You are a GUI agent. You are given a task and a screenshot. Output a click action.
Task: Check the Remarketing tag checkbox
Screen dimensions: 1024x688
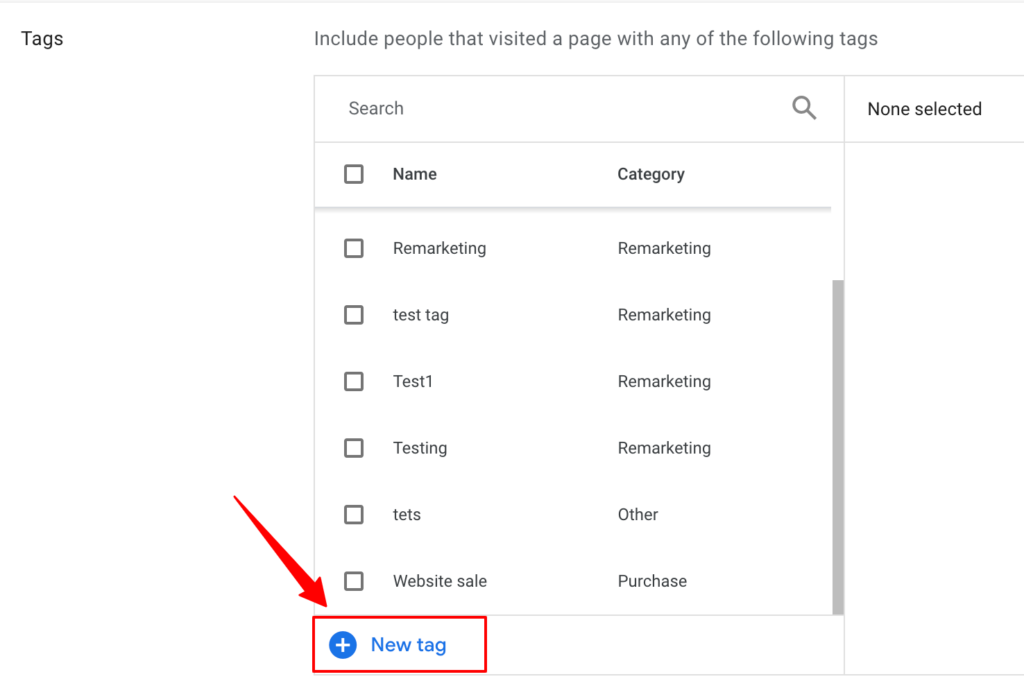(353, 248)
